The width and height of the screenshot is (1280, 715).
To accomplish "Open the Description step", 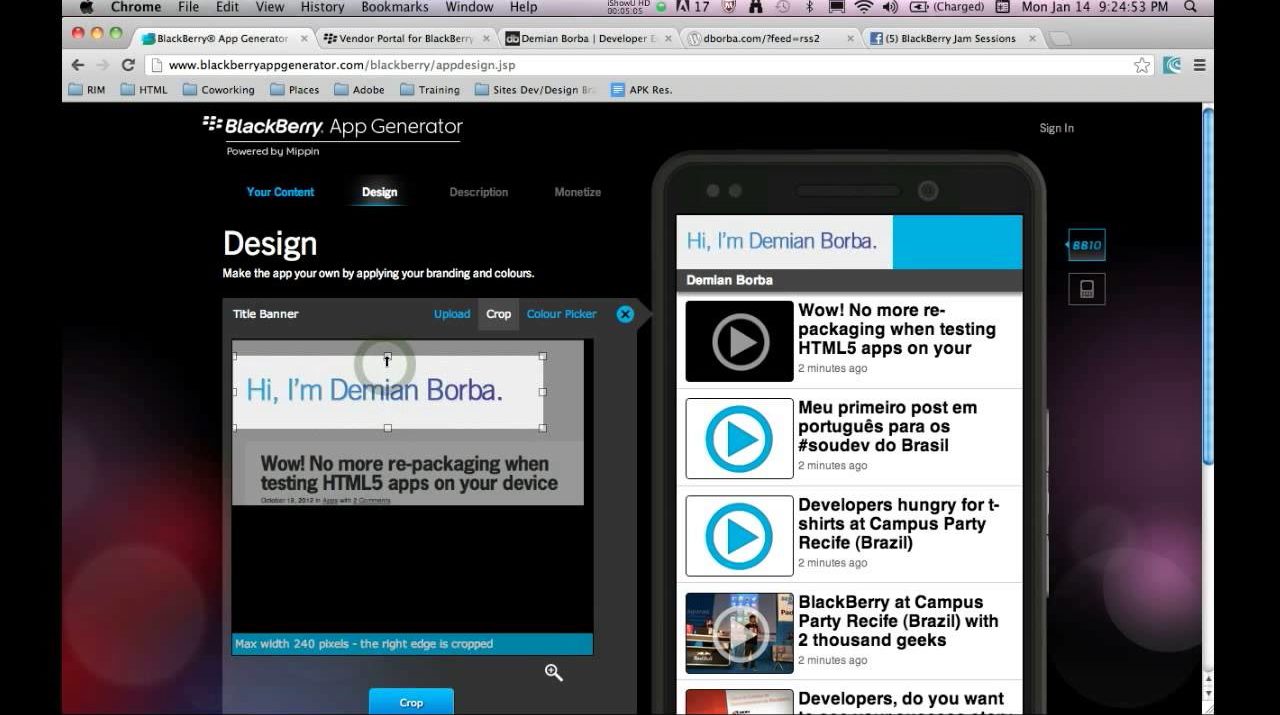I will pyautogui.click(x=478, y=192).
